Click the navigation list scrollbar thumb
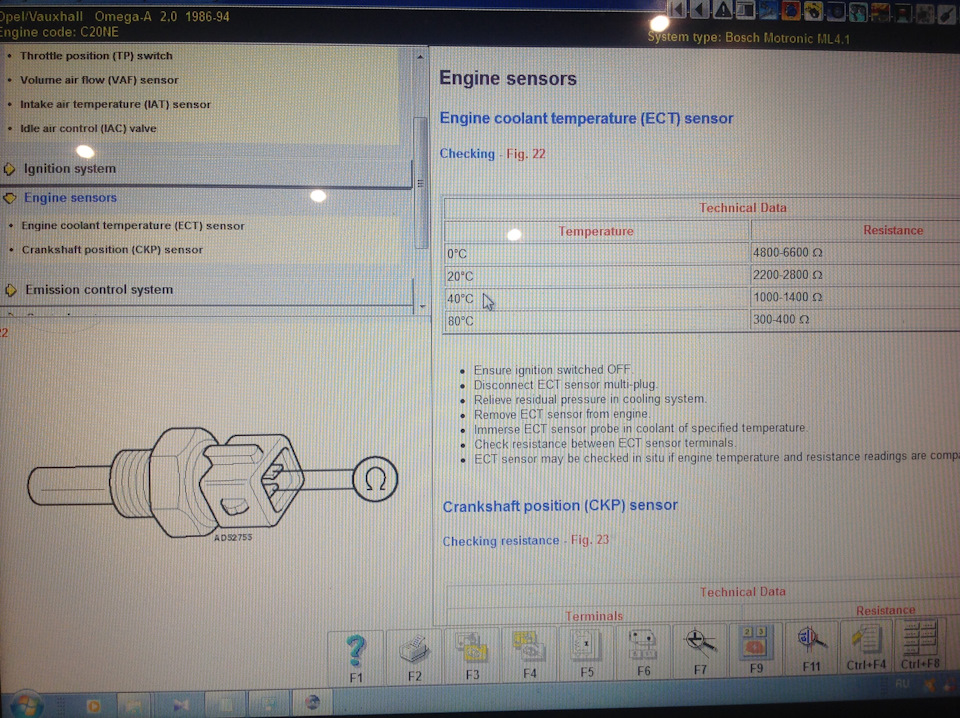The height and width of the screenshot is (718, 960). click(x=421, y=182)
